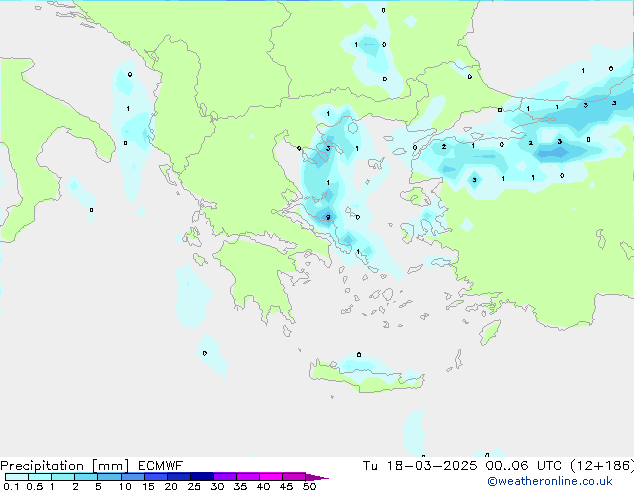
Task: Click the island of Rhodes
Action: tap(489, 332)
